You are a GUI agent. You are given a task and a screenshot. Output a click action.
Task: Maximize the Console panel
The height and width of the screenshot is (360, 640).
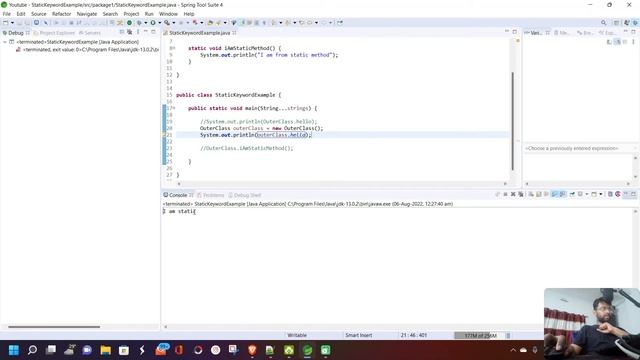633,194
